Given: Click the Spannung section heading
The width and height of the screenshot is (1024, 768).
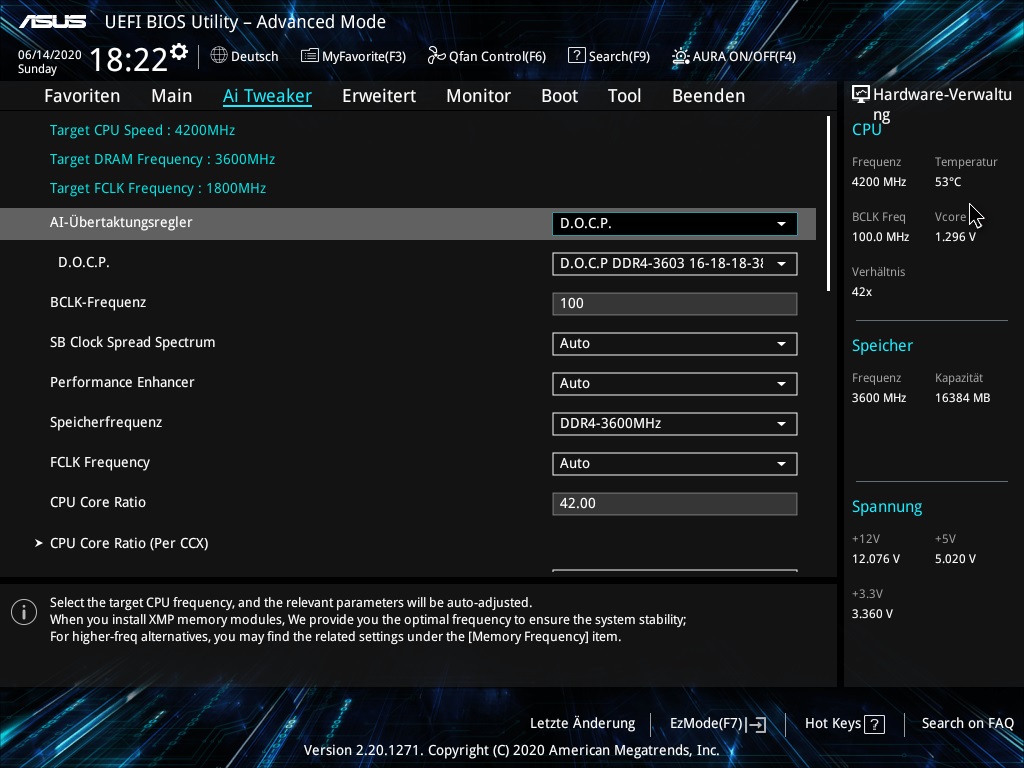Looking at the screenshot, I should (x=887, y=507).
